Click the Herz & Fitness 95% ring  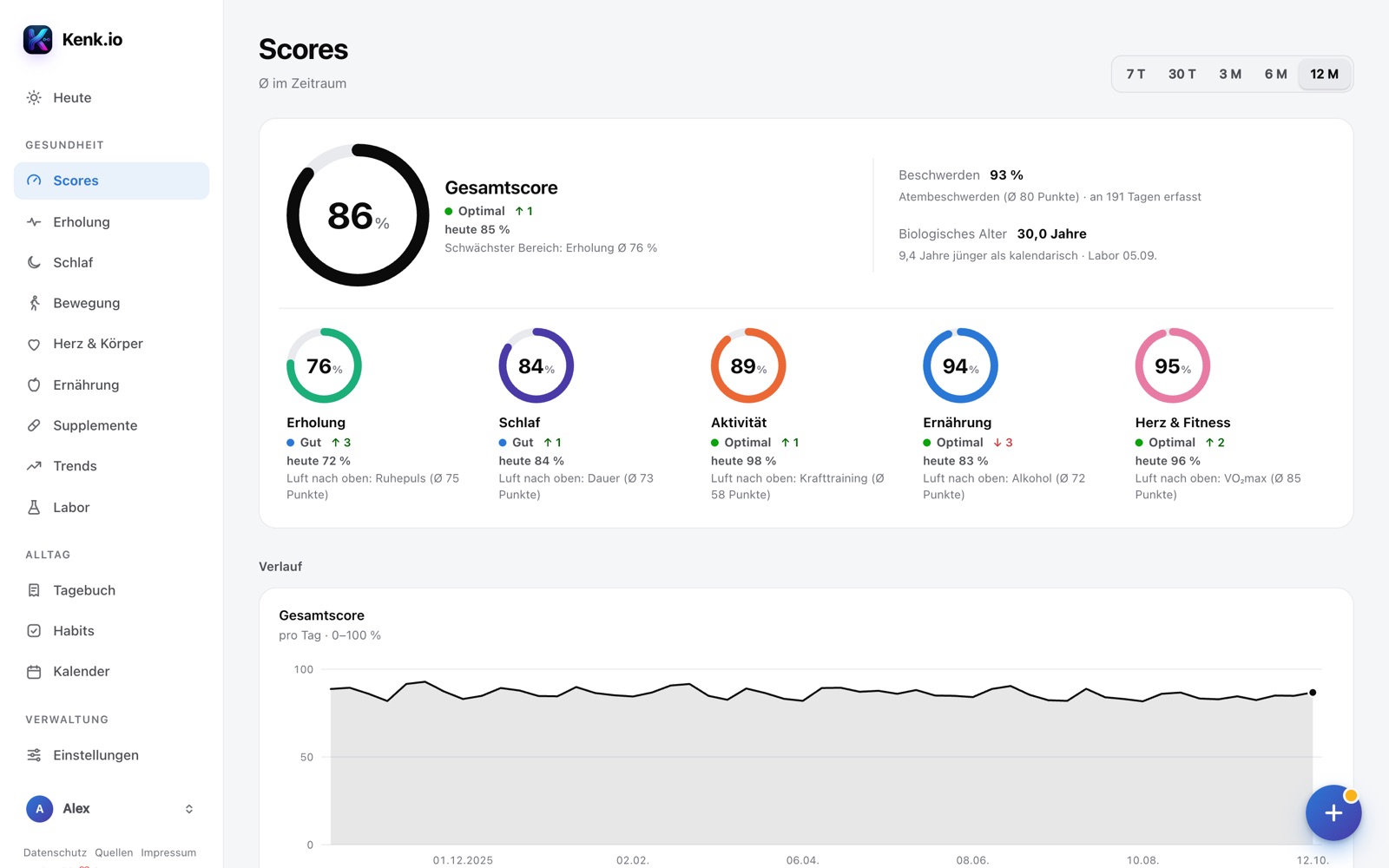pyautogui.click(x=1173, y=365)
